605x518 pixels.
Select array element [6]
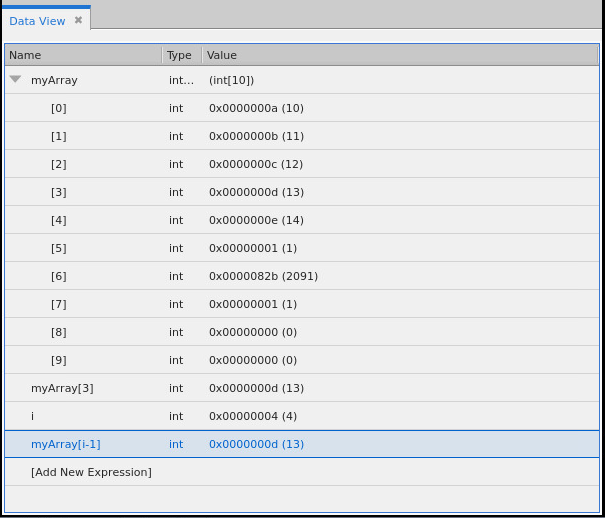coord(59,276)
